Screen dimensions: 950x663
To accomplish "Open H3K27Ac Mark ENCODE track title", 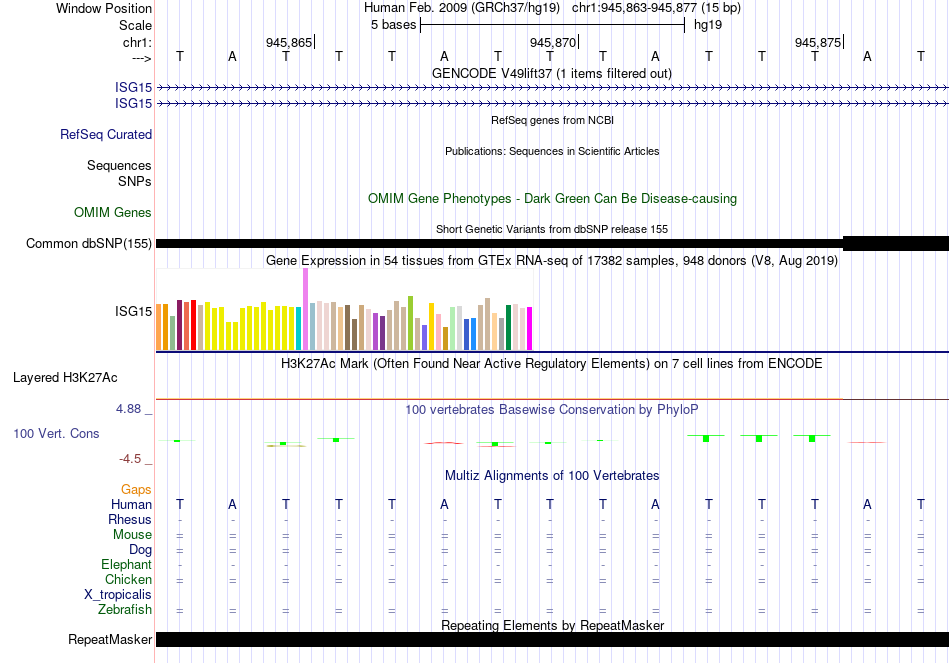I will click(x=552, y=364).
